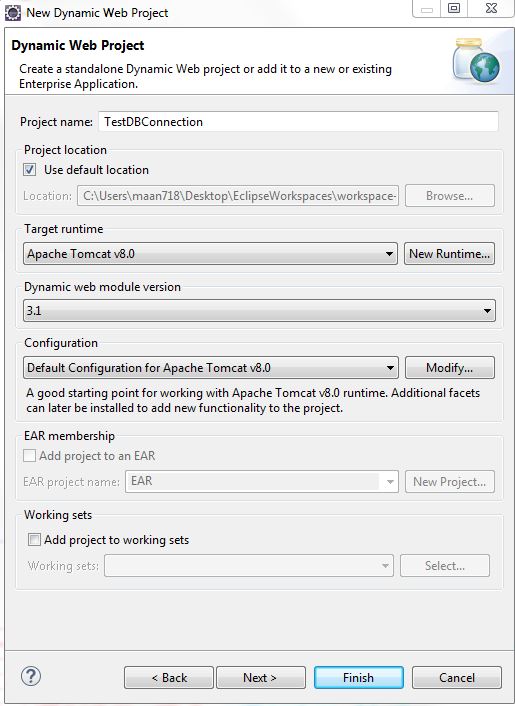This screenshot has width=515, height=706.
Task: Open the Configuration combo box
Action: point(211,368)
